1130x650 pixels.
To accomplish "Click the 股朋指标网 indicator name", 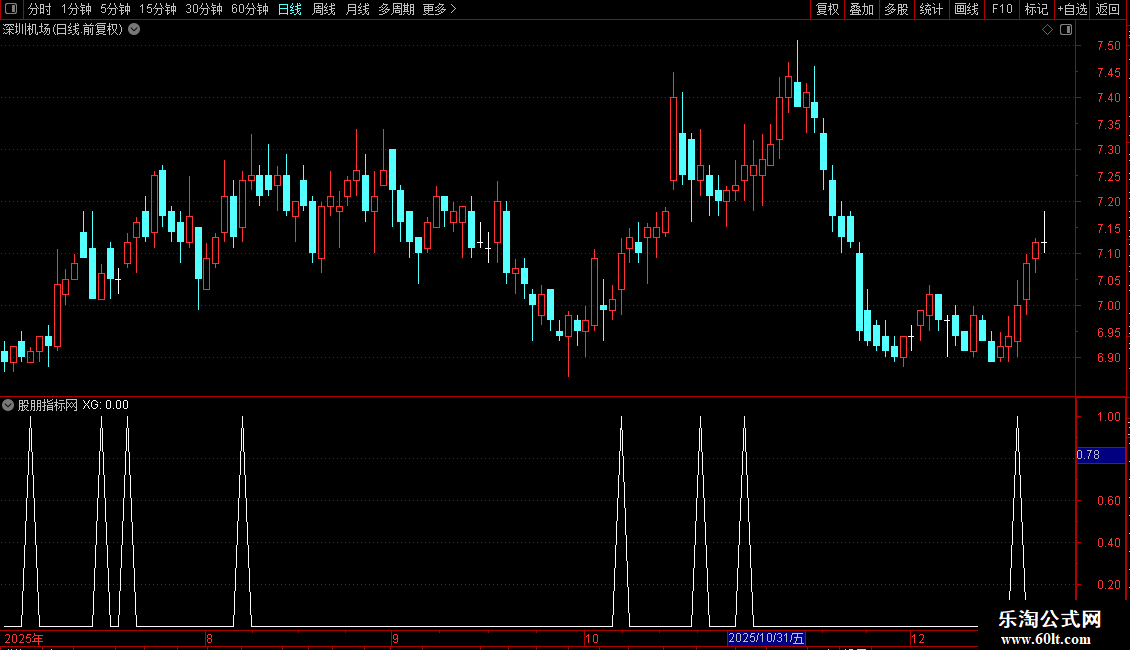I will click(x=48, y=405).
